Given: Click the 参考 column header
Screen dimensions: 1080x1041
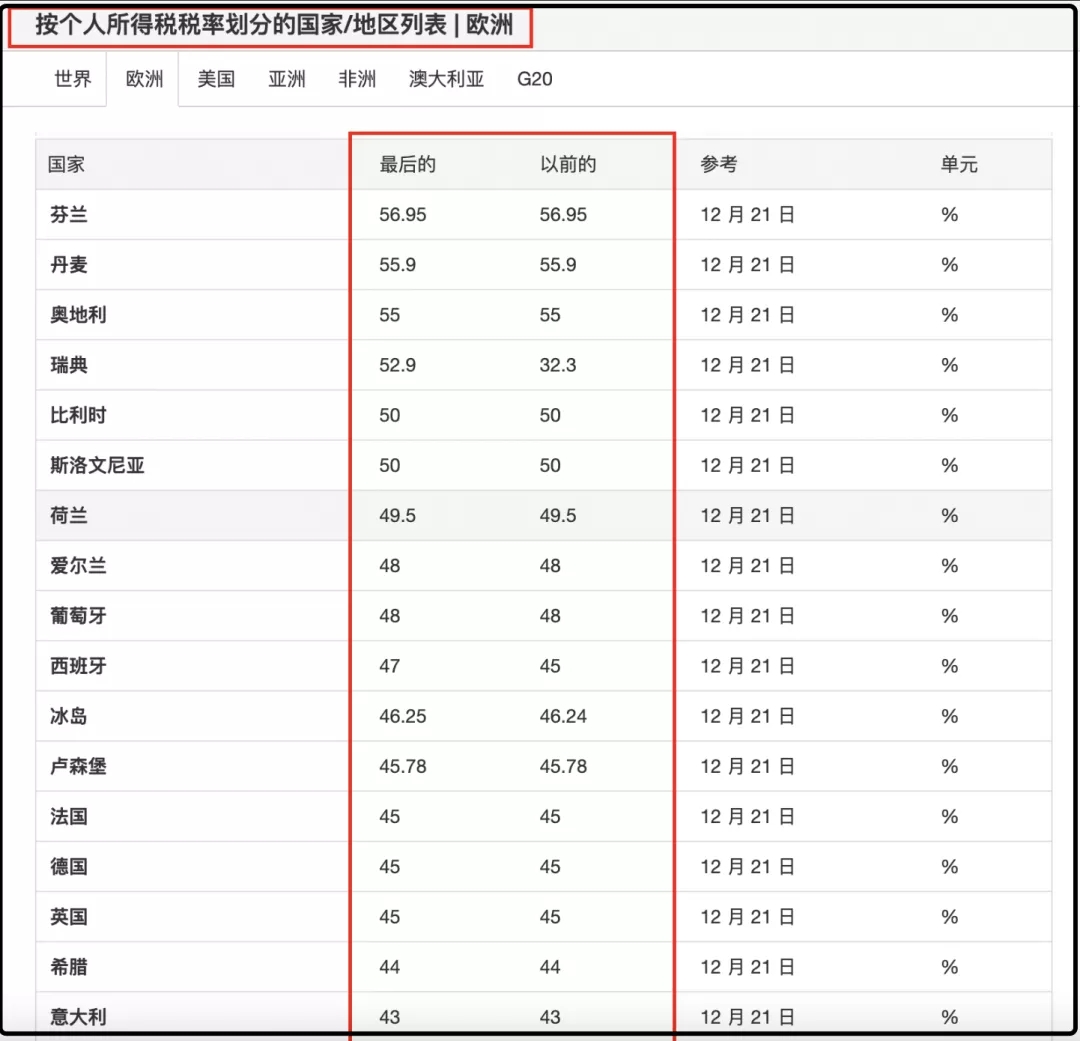Looking at the screenshot, I should click(x=718, y=165).
